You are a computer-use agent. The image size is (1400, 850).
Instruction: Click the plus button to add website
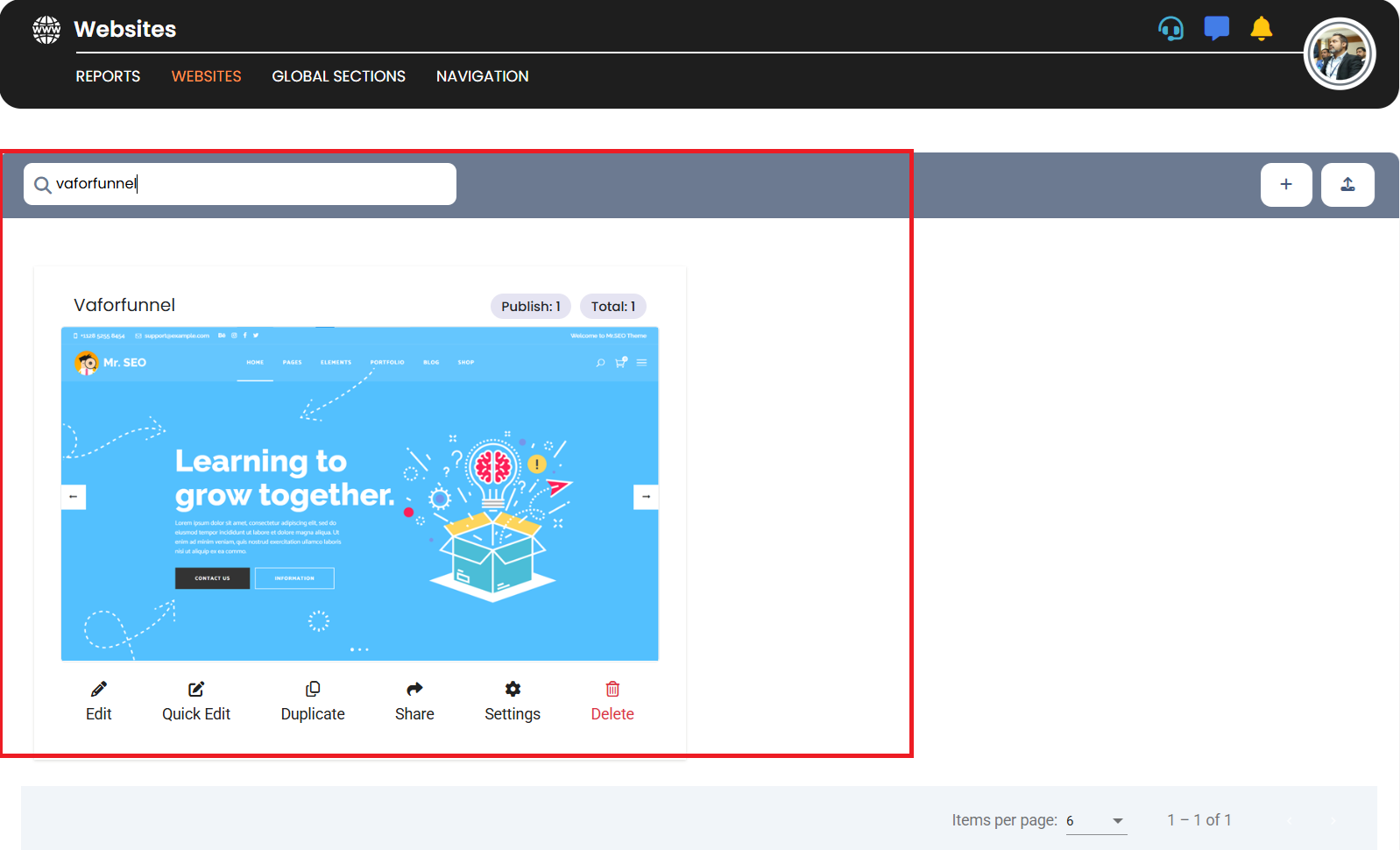[1285, 185]
